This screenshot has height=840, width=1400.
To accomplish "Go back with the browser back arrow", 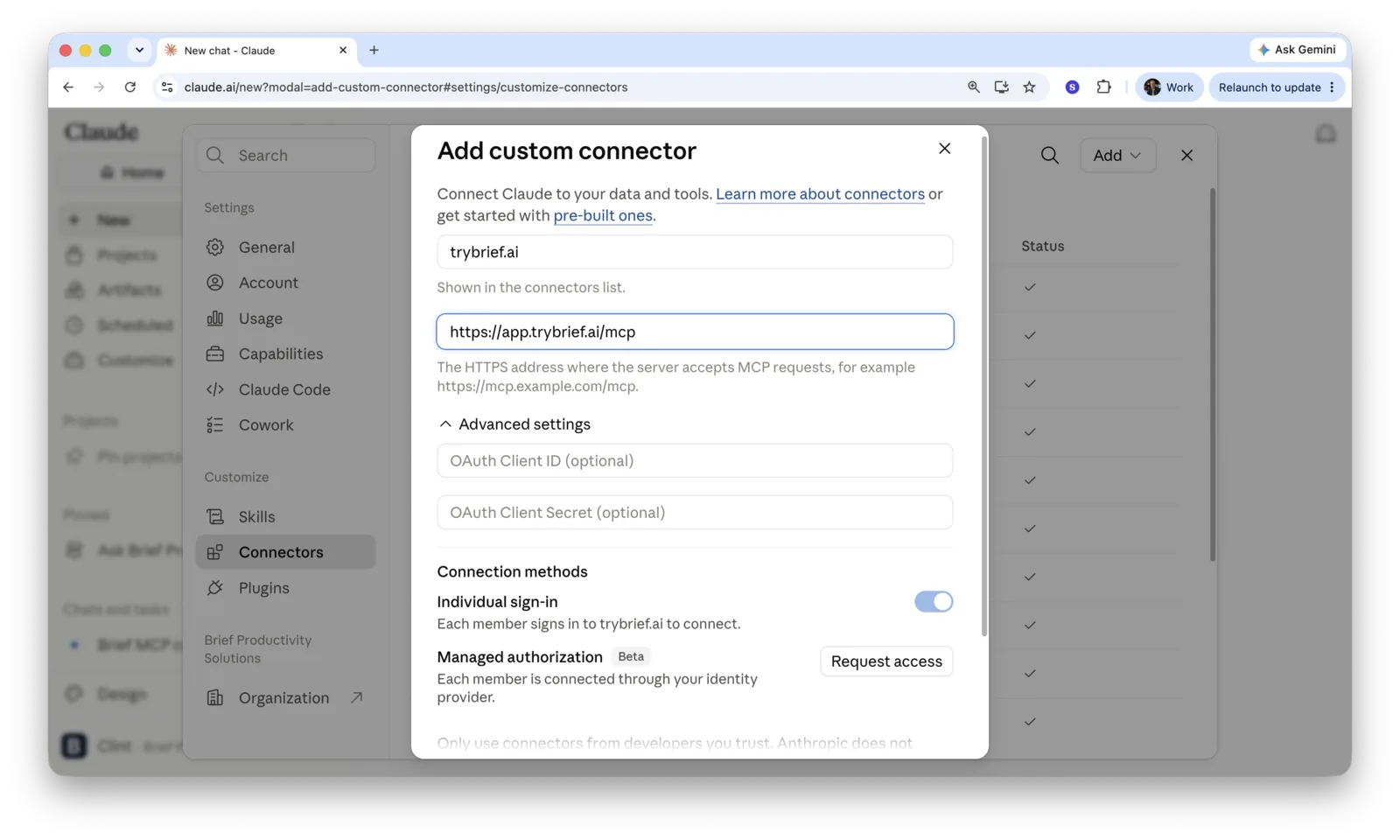I will 68,87.
